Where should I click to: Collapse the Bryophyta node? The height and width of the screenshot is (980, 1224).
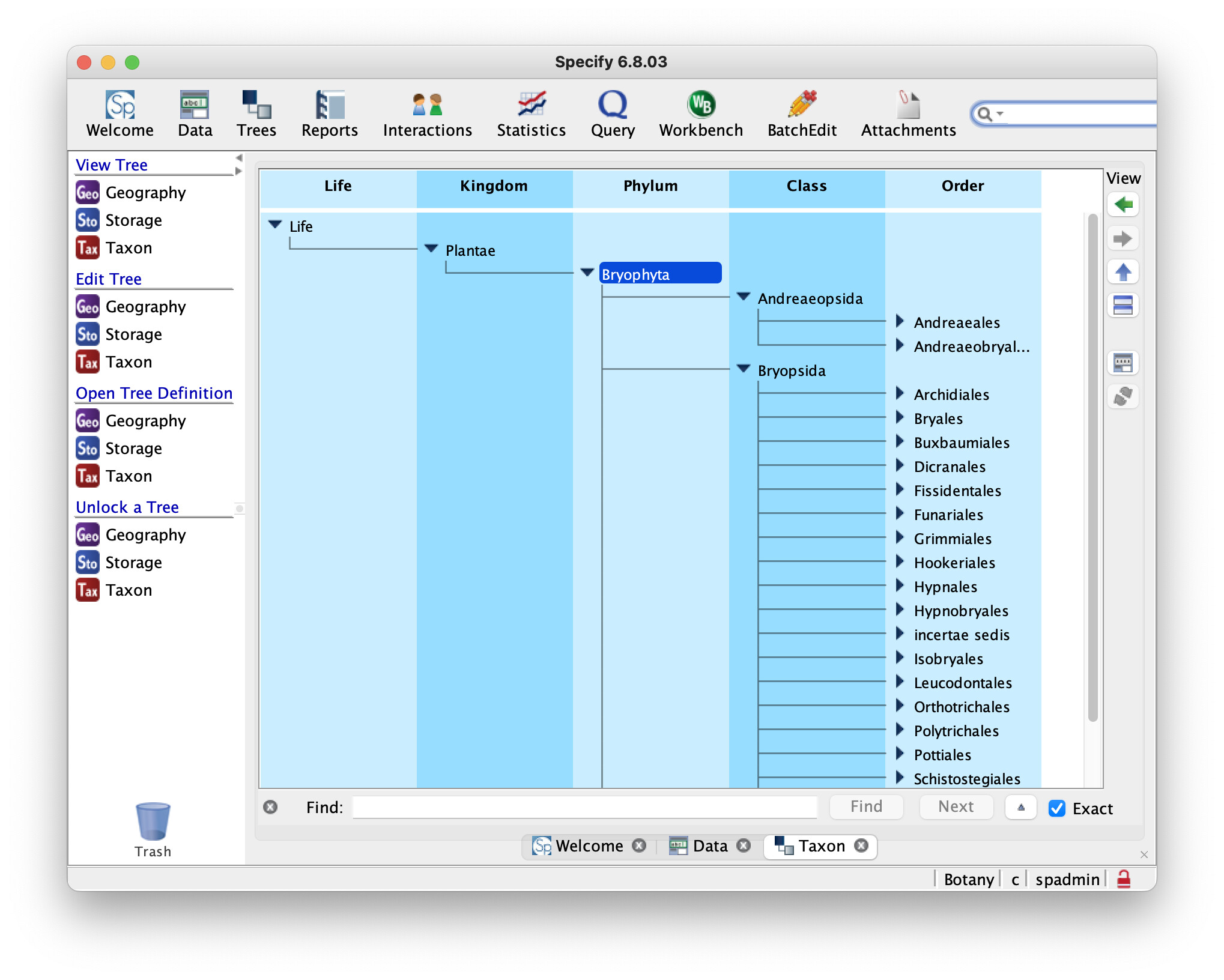tap(587, 273)
